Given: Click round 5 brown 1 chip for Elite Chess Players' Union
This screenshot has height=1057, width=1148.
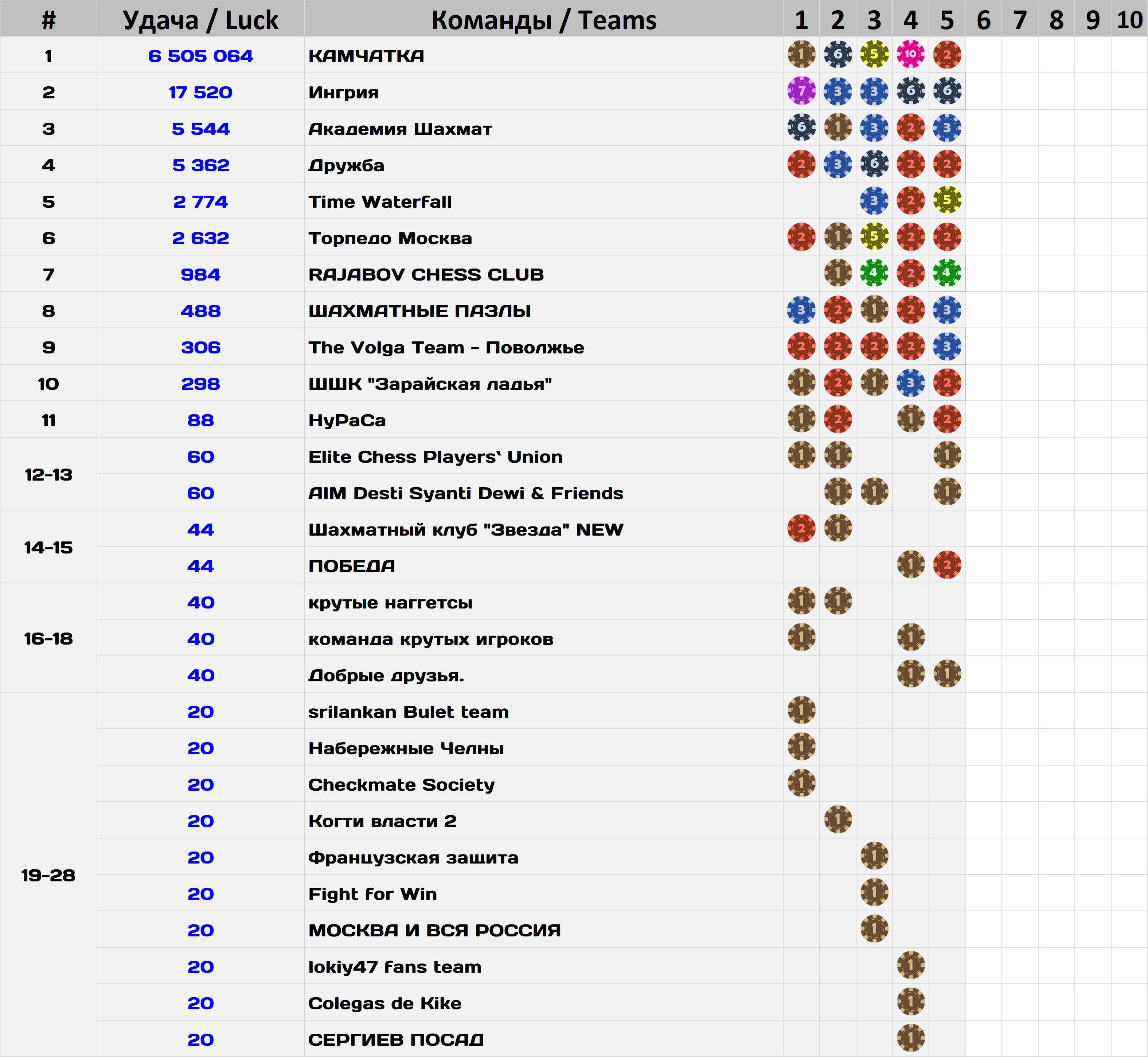Looking at the screenshot, I should point(947,456).
